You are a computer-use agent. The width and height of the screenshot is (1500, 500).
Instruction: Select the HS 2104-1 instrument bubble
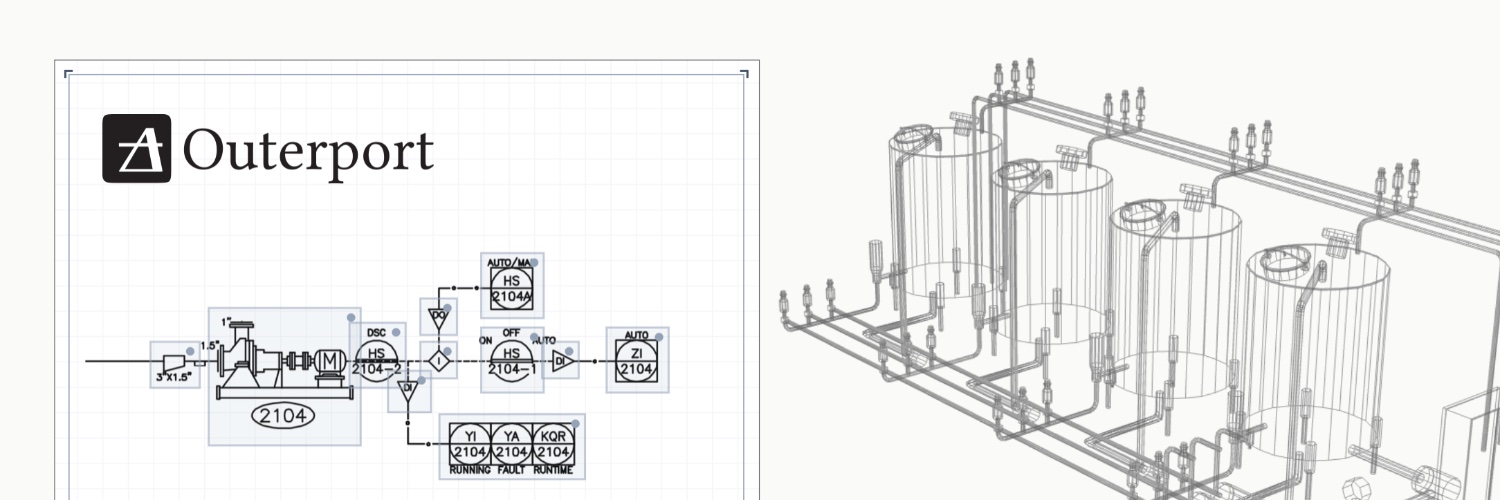point(512,360)
